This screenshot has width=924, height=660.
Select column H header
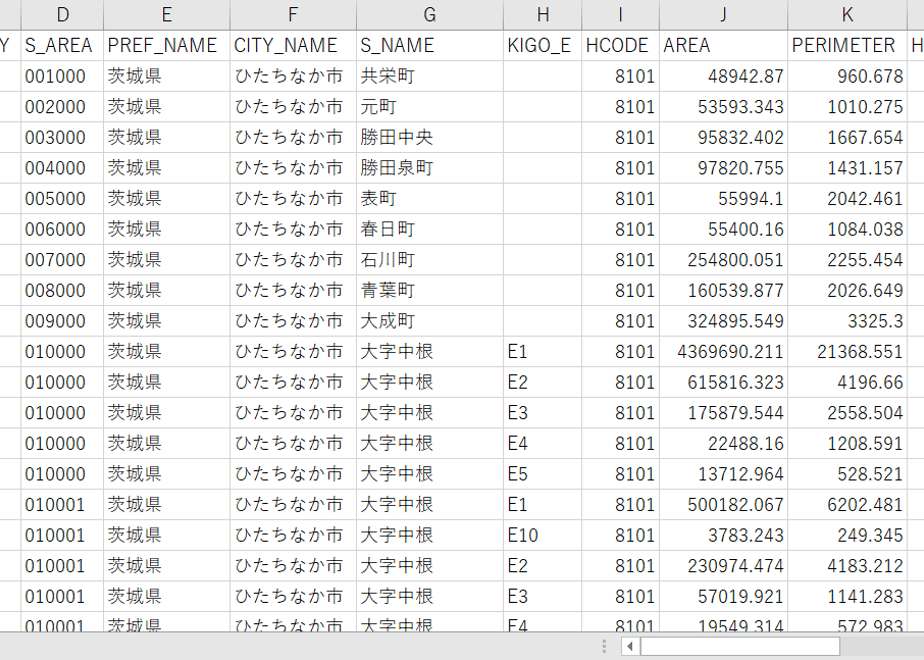click(543, 15)
